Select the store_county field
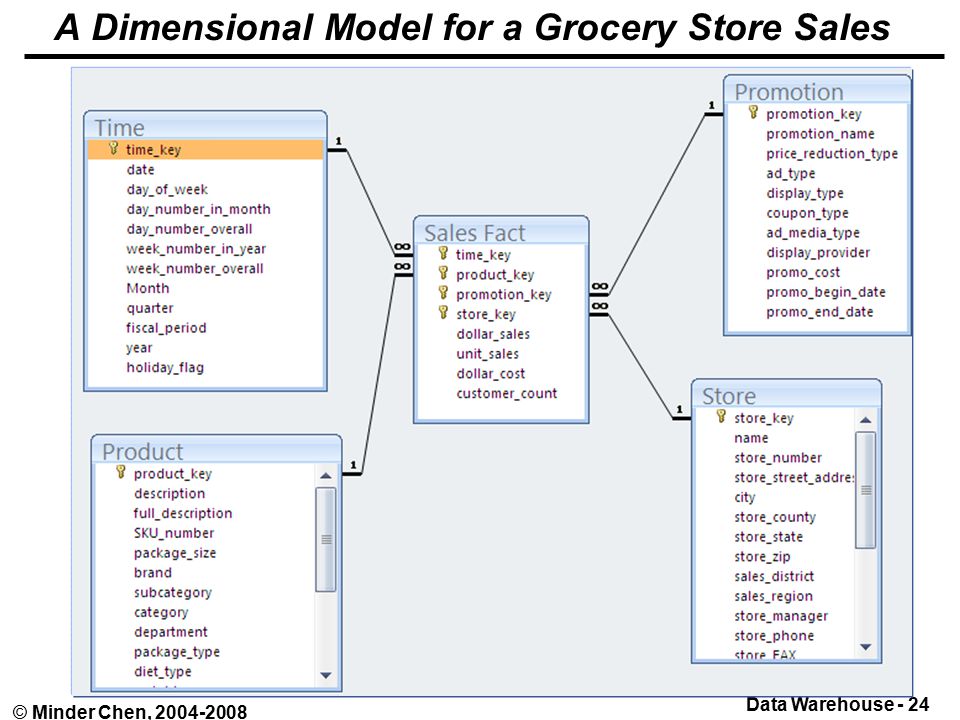960x720 pixels. pos(774,517)
